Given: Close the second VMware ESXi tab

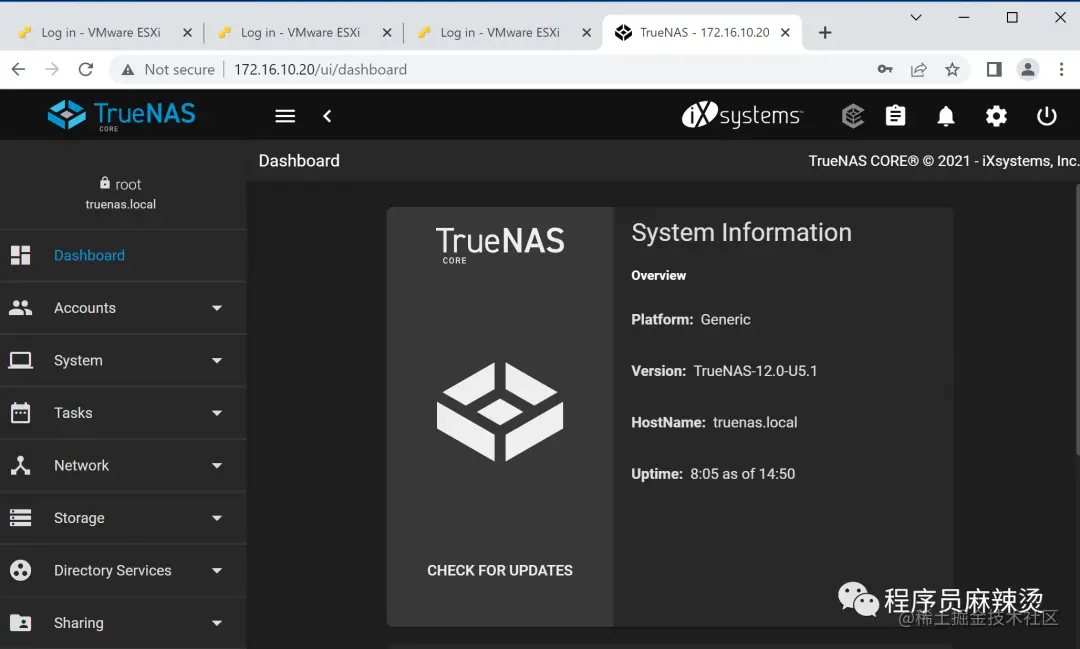Looking at the screenshot, I should (x=387, y=32).
